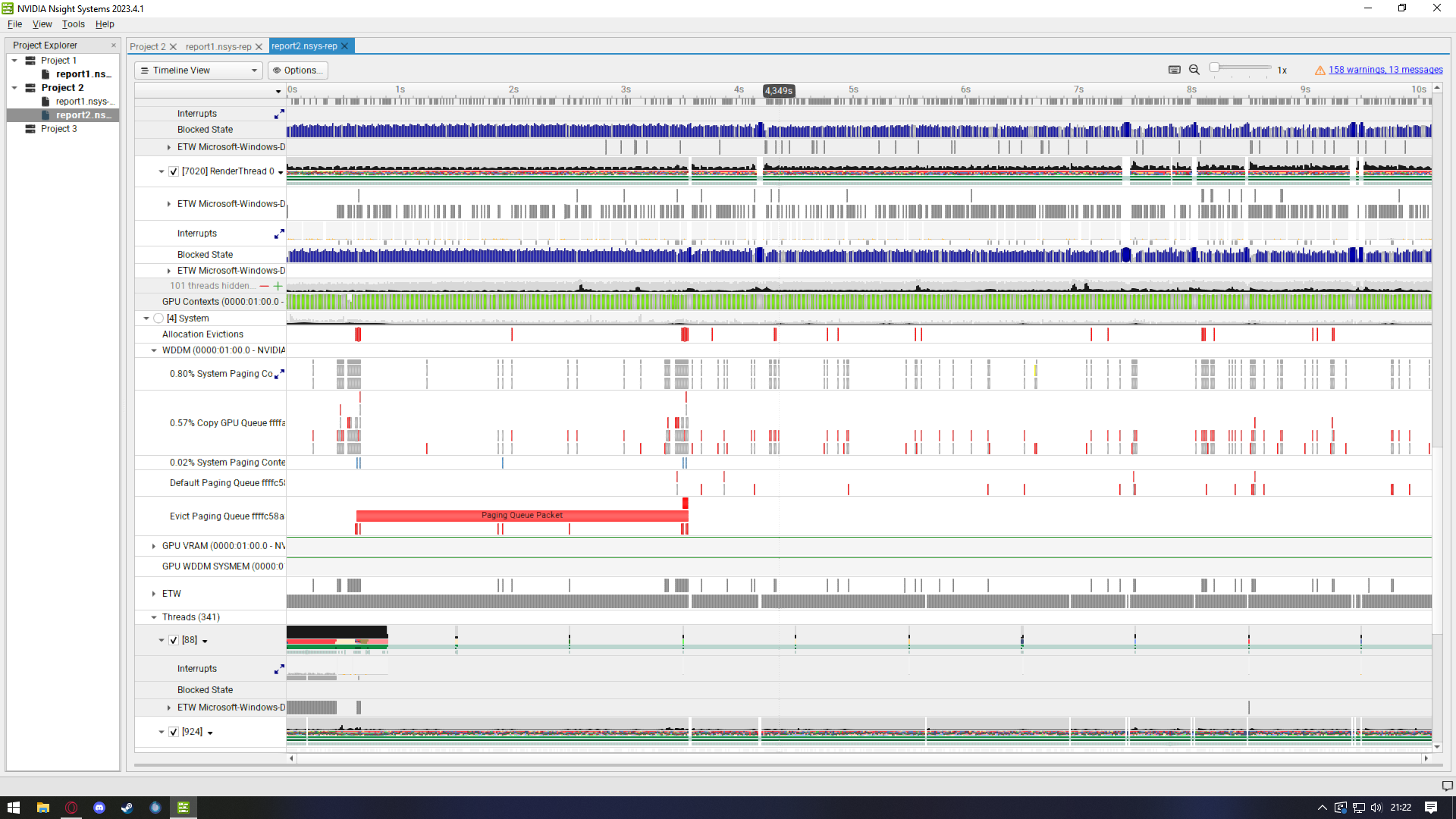Expand the GPU VRAM row

[x=154, y=546]
